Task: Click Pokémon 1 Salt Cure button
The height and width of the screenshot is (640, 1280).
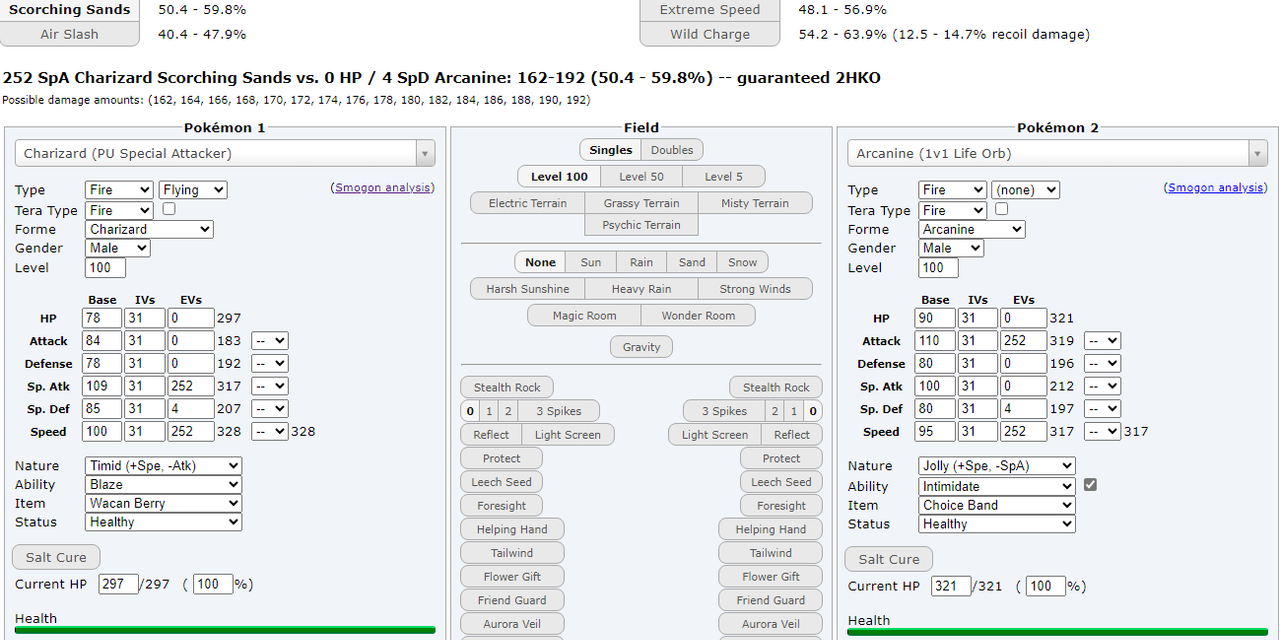Action: [x=56, y=558]
